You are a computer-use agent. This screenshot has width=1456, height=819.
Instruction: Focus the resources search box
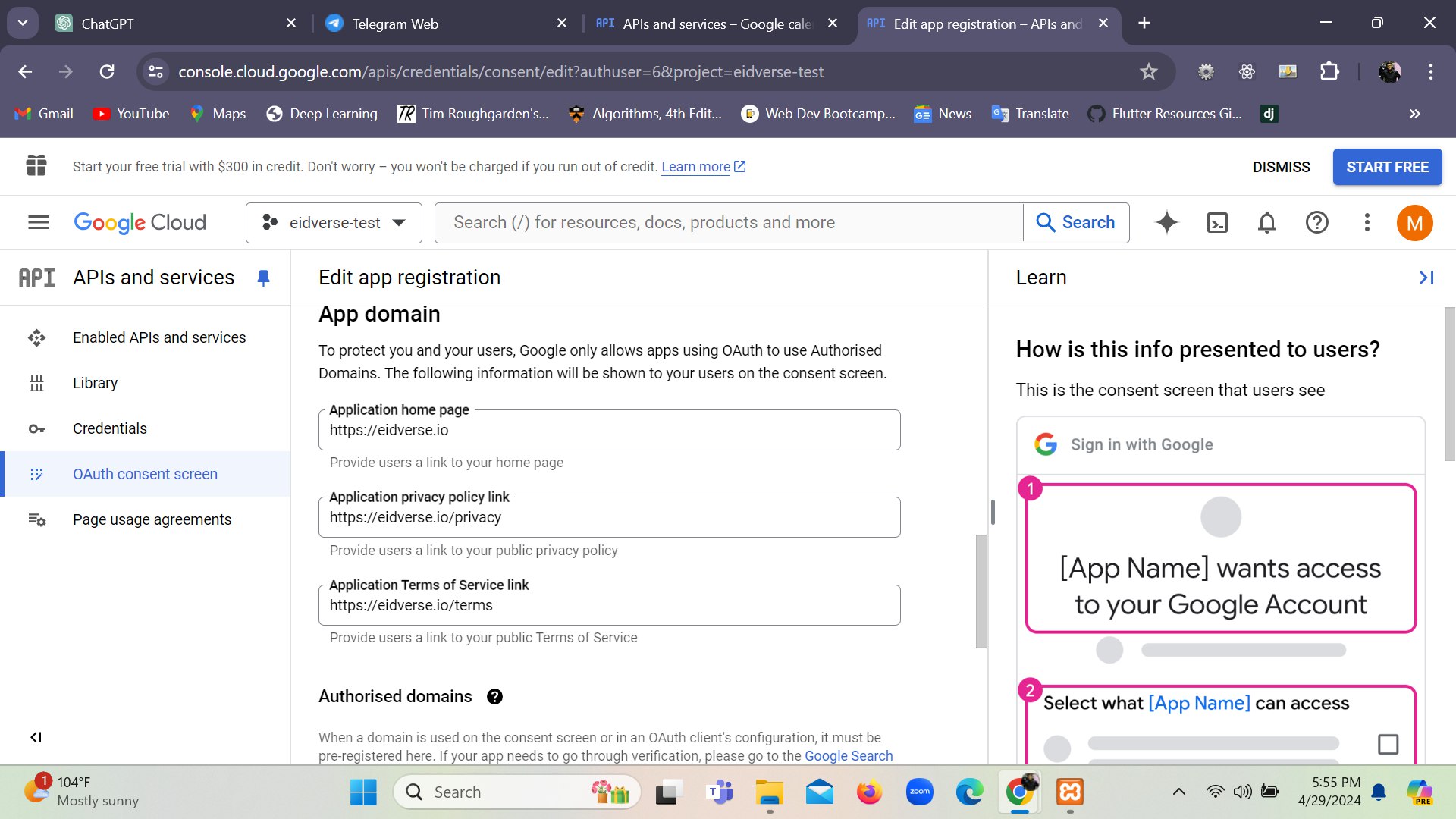pos(729,222)
